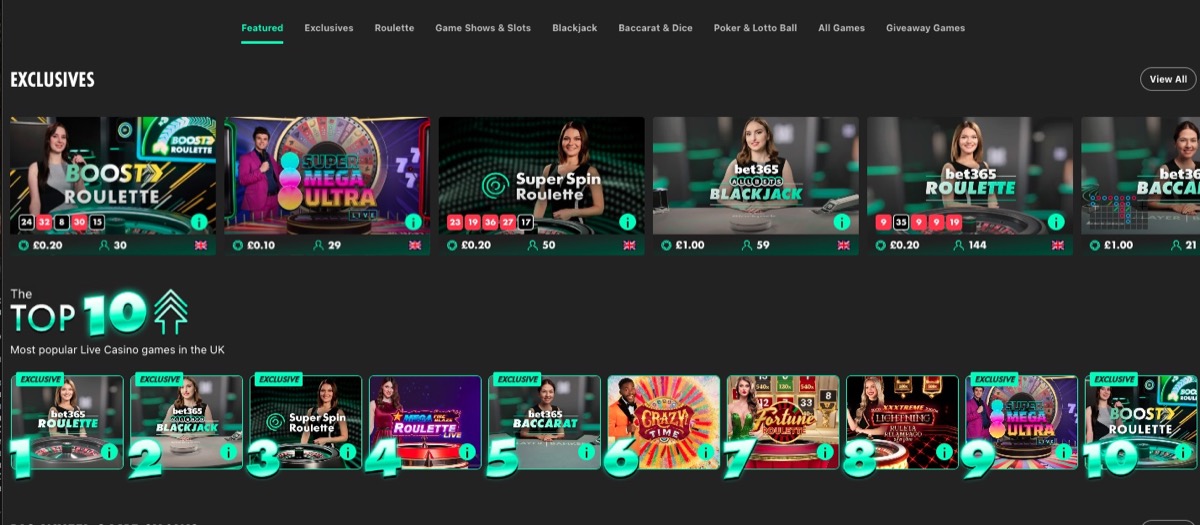Image resolution: width=1200 pixels, height=525 pixels.
Task: Open info icon on Top 10 rank 9 Super Mega Ultra
Action: 1063,452
